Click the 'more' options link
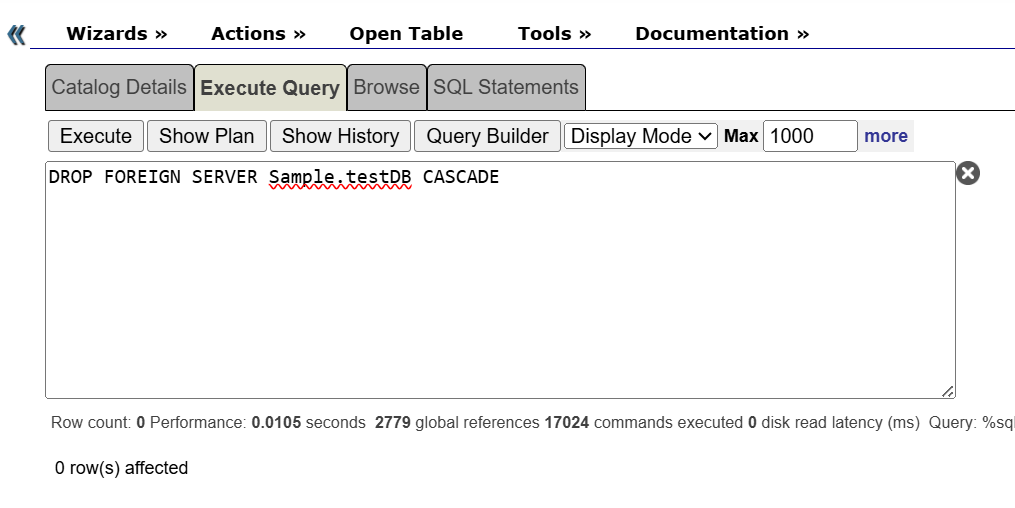The width and height of the screenshot is (1015, 508). [886, 136]
